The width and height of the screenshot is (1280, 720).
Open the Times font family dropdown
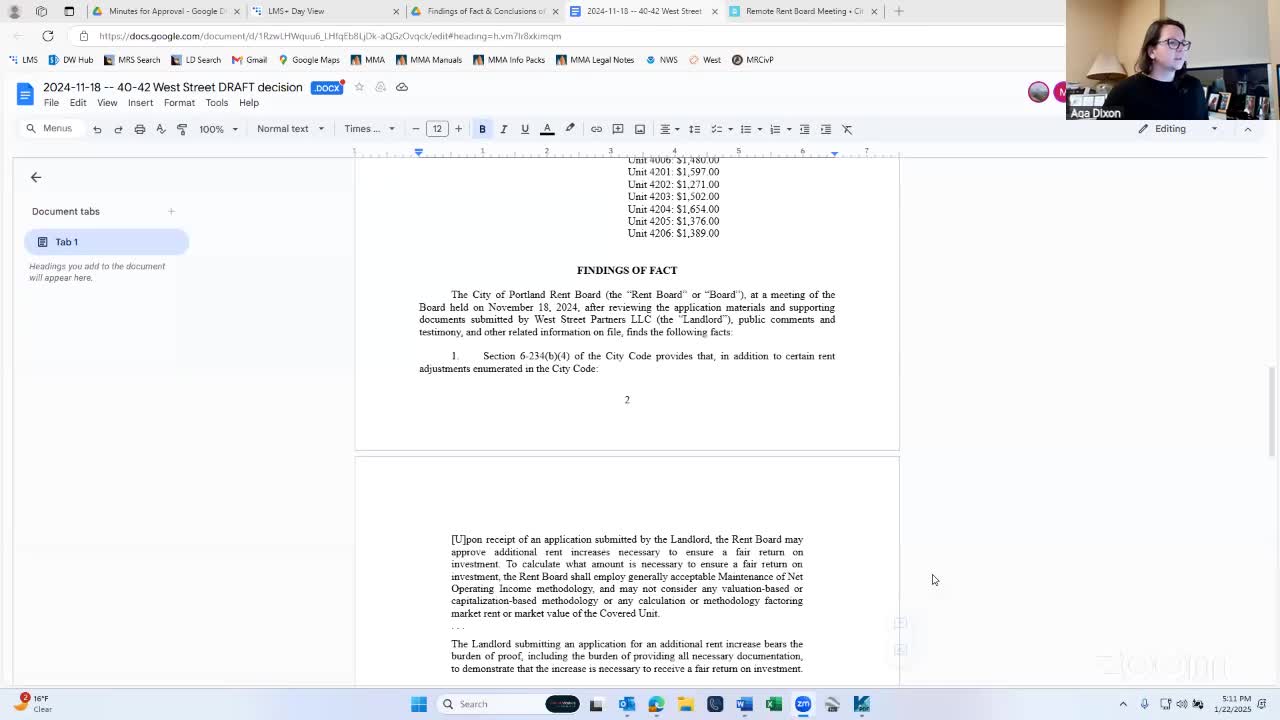(369, 129)
